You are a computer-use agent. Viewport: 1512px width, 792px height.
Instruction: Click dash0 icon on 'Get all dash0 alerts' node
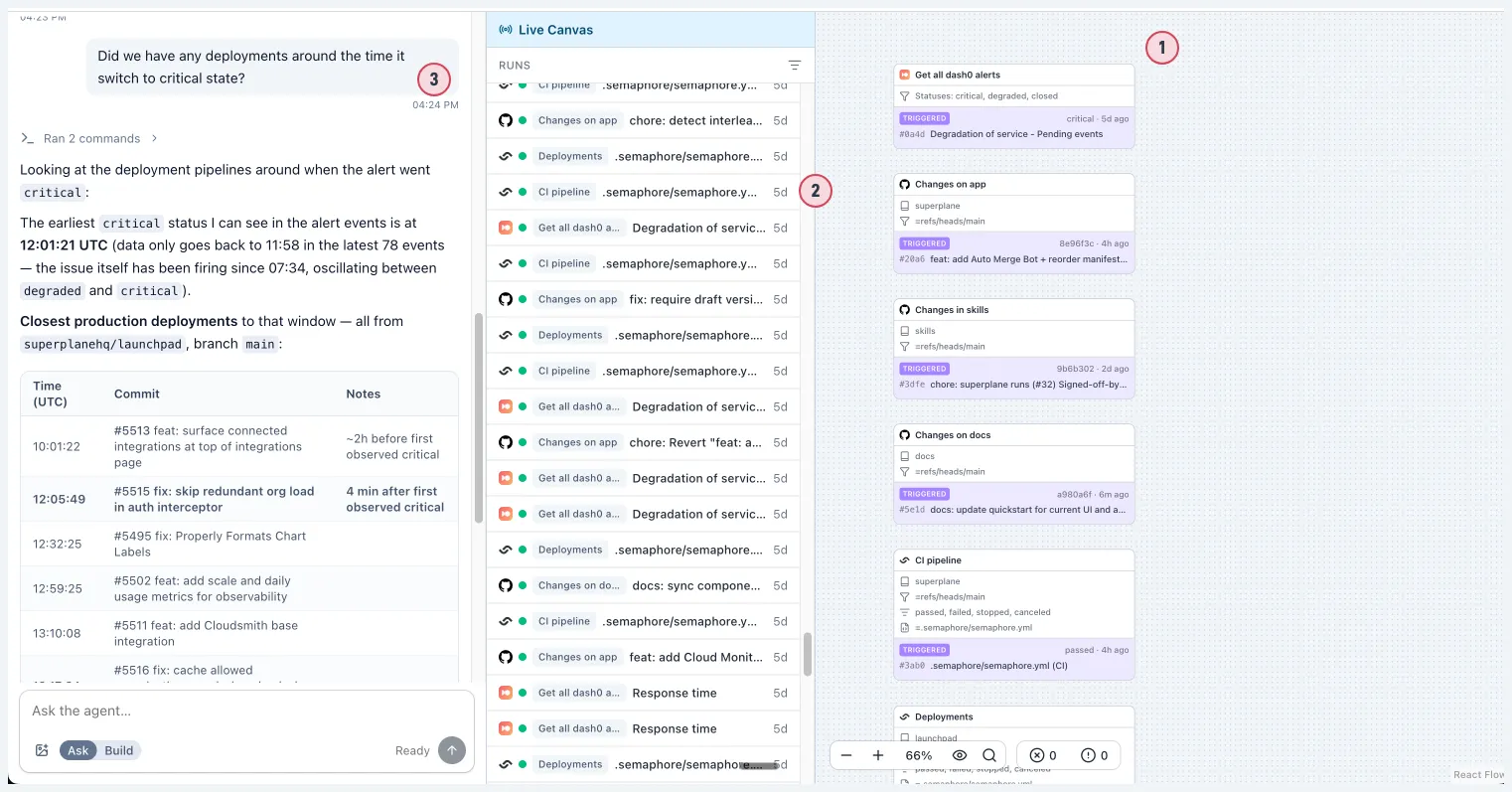905,75
